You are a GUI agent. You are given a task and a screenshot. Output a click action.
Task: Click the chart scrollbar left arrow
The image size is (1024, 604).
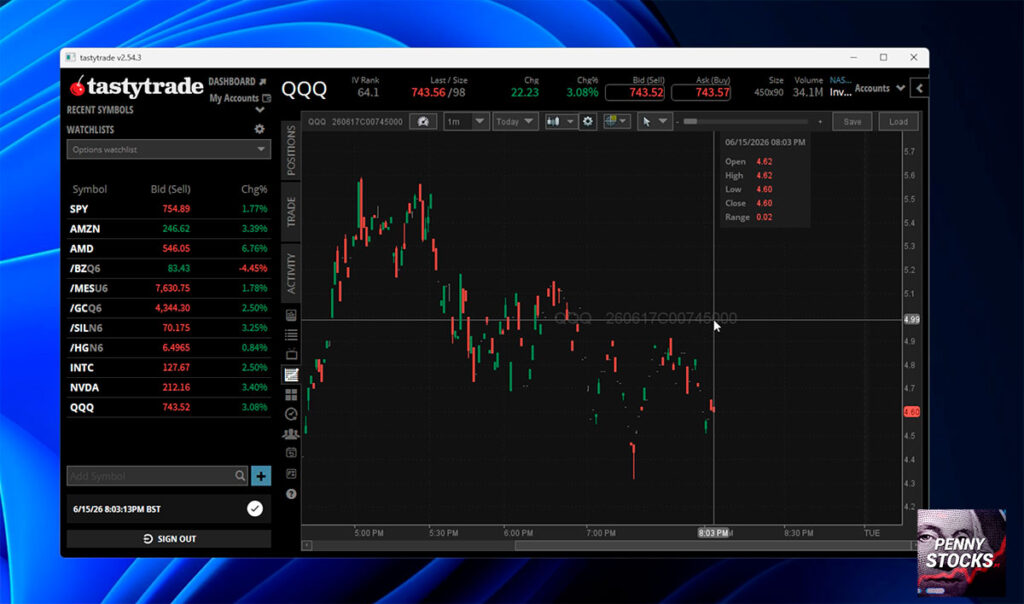tap(306, 545)
